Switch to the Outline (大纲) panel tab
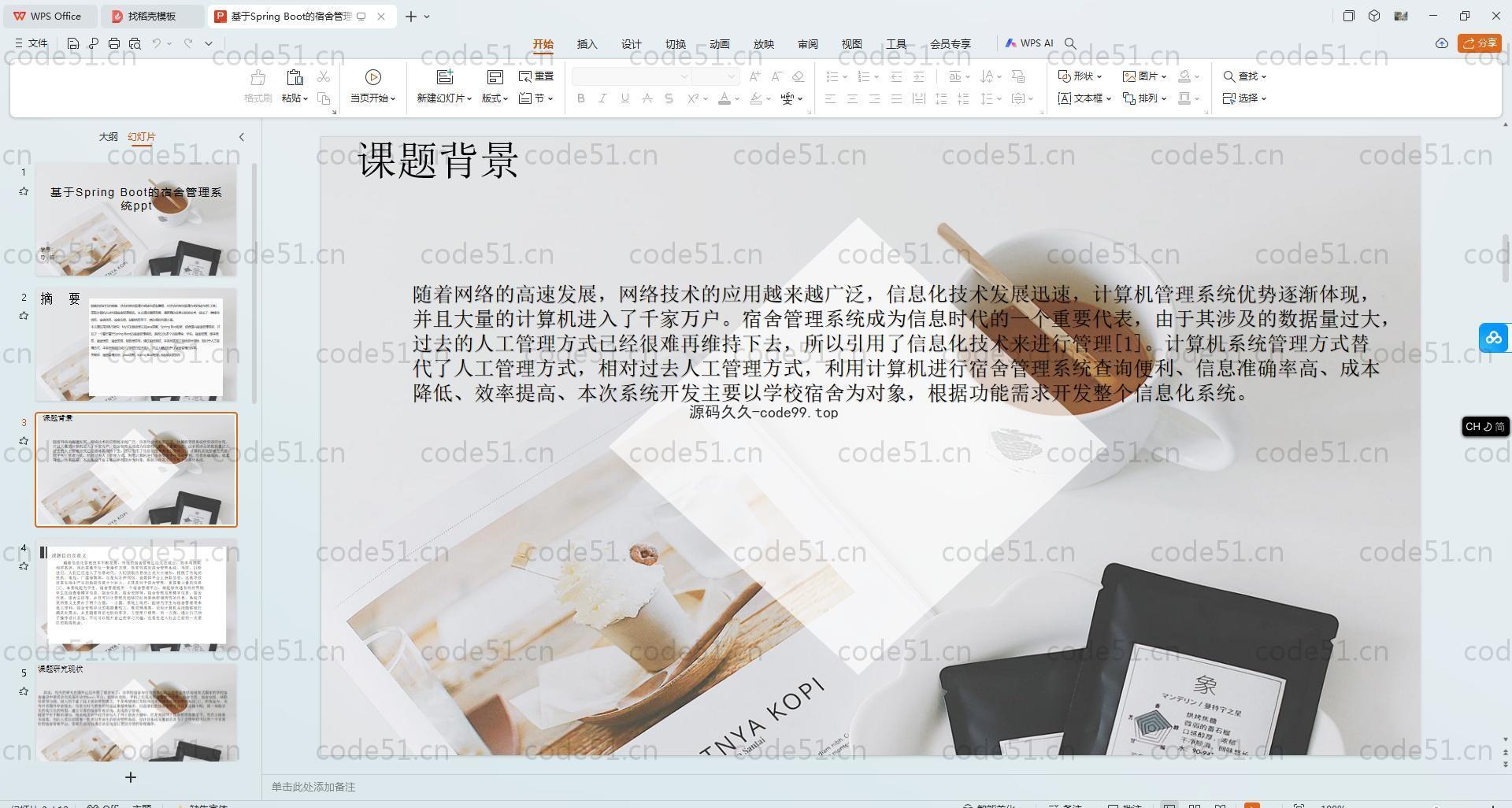 (x=108, y=137)
